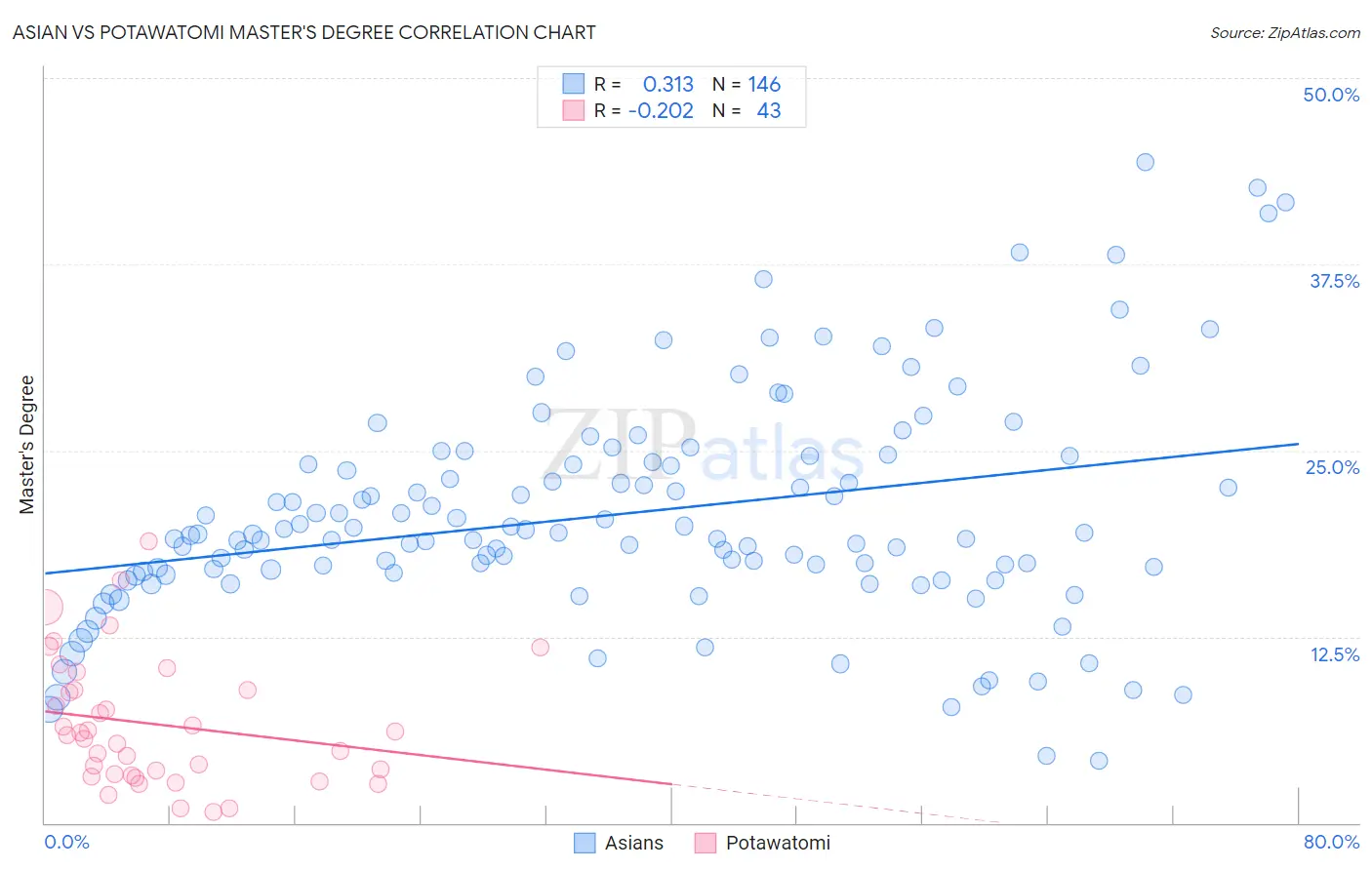Select the Potawatomi legend label
The height and width of the screenshot is (870, 1372).
(778, 843)
